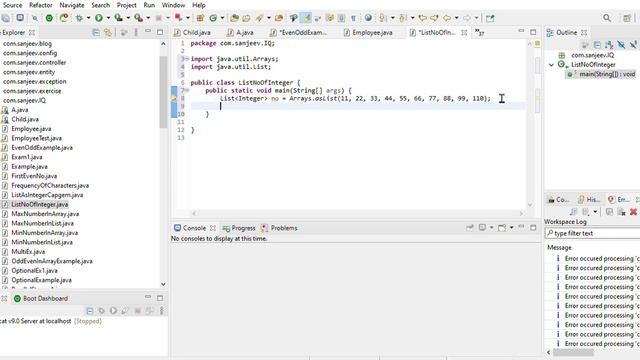Screen dimensions: 640x360
Task: Open Employee.java in Package Explorer
Action: click(31, 129)
